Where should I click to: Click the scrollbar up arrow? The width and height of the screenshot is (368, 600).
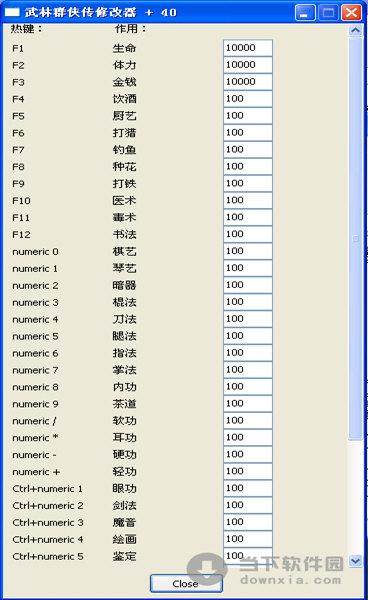[355, 30]
